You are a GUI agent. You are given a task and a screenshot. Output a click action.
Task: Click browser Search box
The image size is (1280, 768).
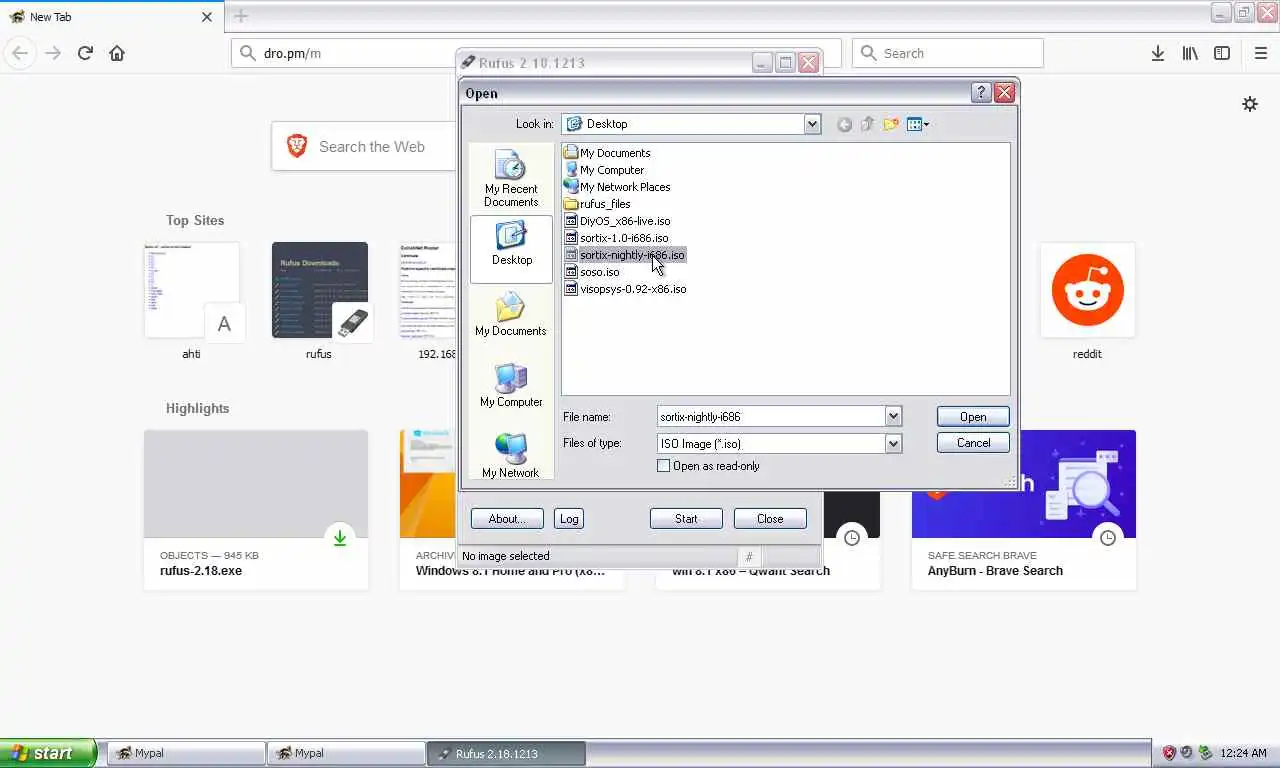click(948, 53)
